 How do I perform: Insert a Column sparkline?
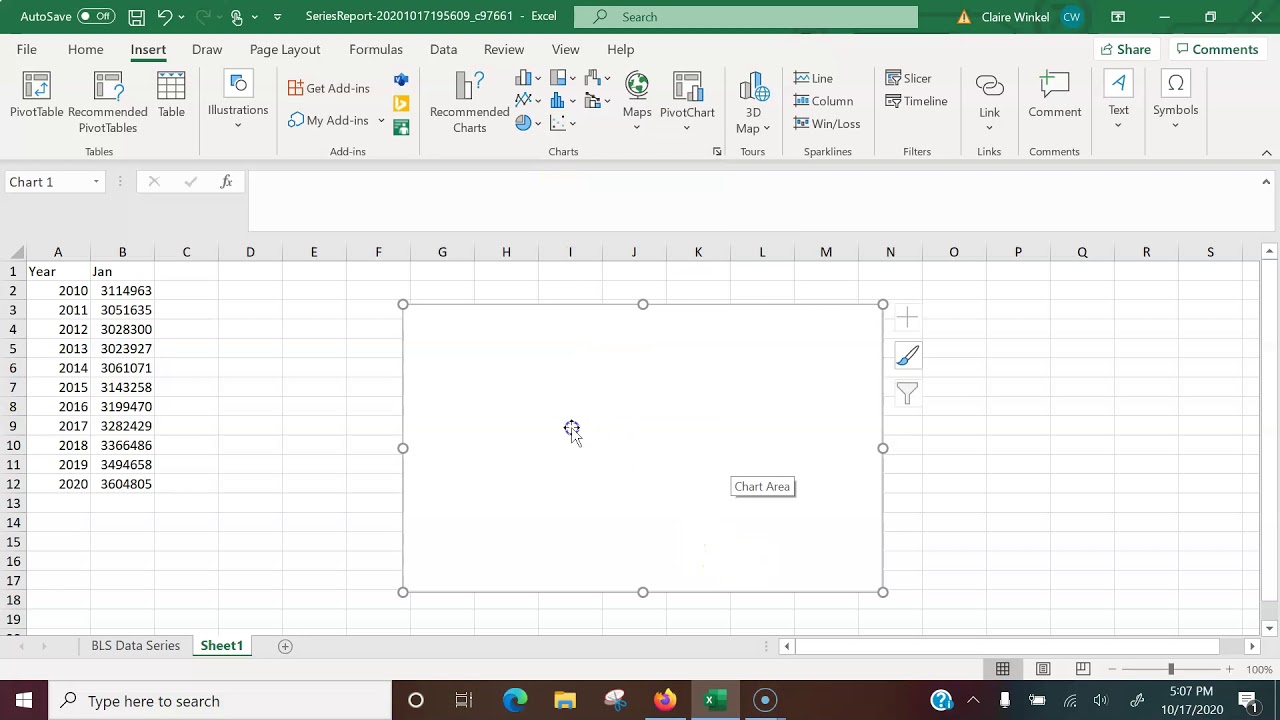823,101
